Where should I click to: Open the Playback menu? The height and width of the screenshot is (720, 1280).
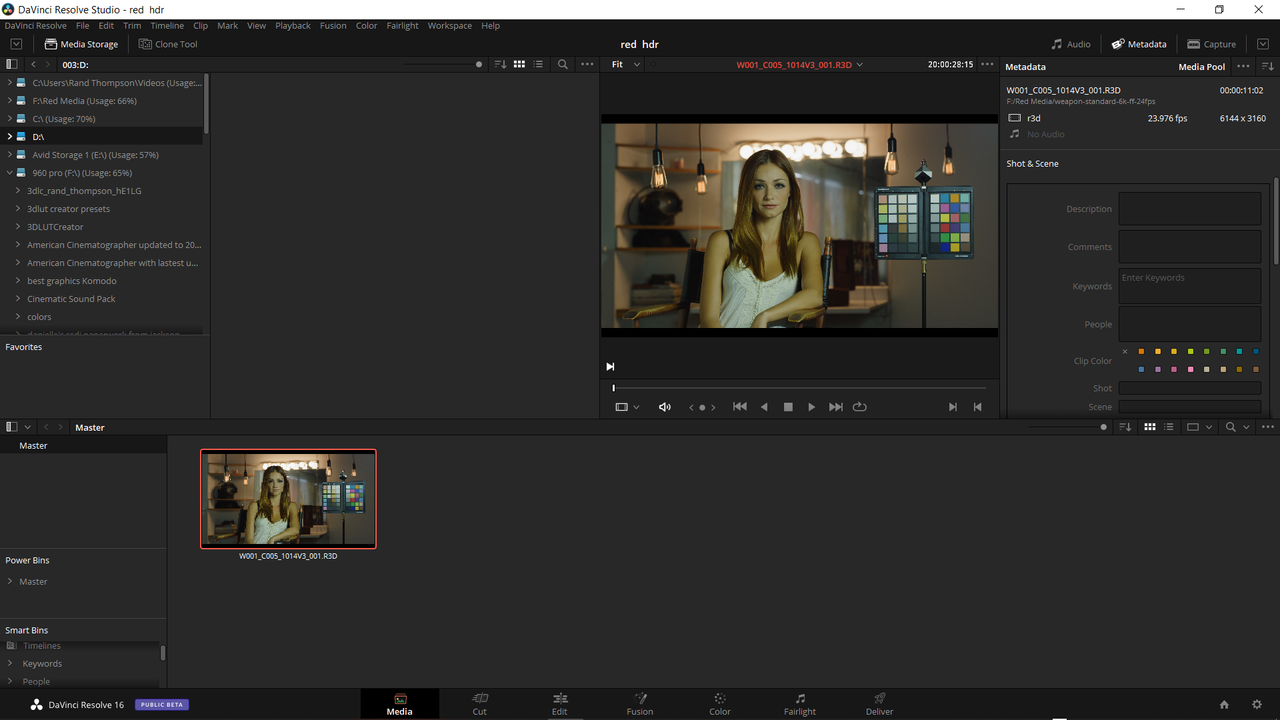point(293,25)
